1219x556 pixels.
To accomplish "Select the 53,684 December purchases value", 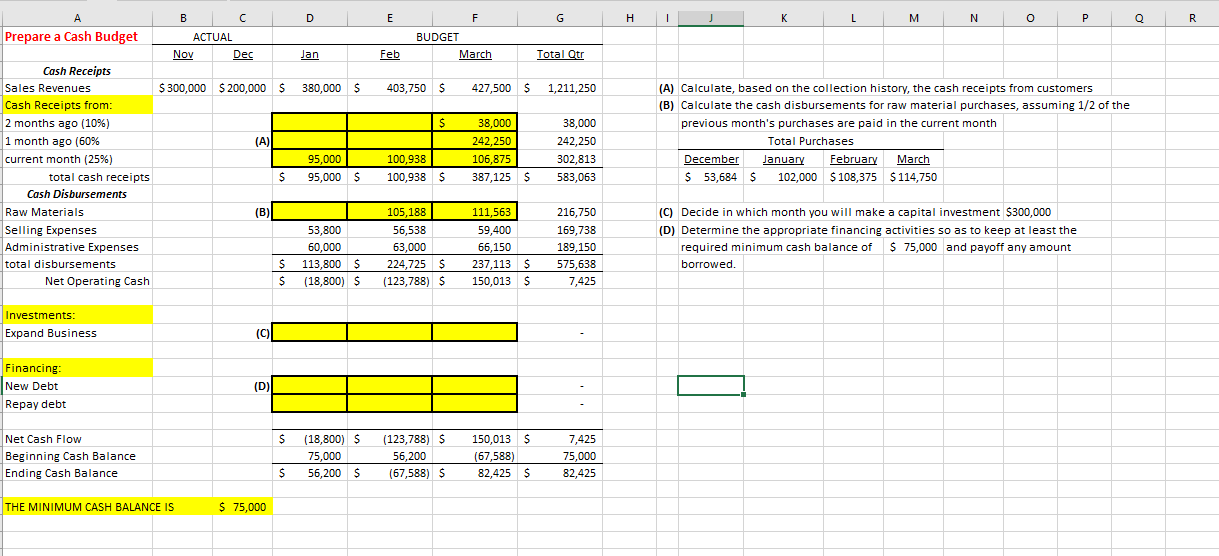I will pyautogui.click(x=711, y=177).
